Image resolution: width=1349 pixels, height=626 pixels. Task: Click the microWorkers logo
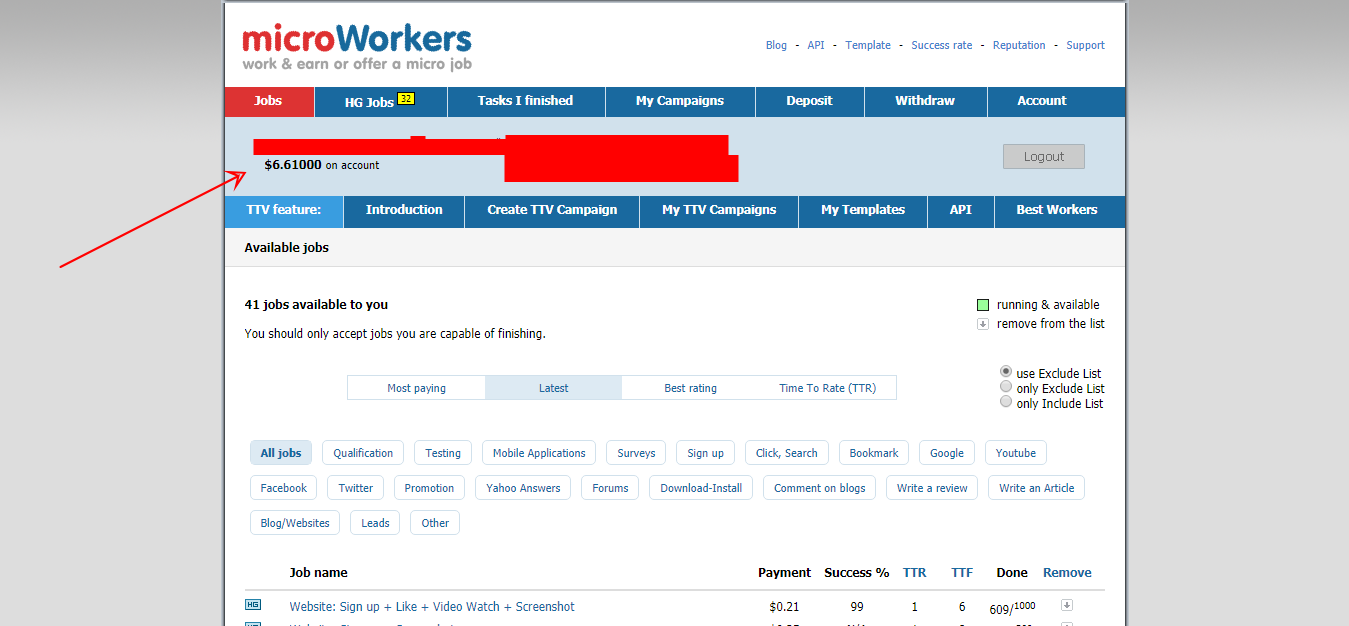coord(357,47)
